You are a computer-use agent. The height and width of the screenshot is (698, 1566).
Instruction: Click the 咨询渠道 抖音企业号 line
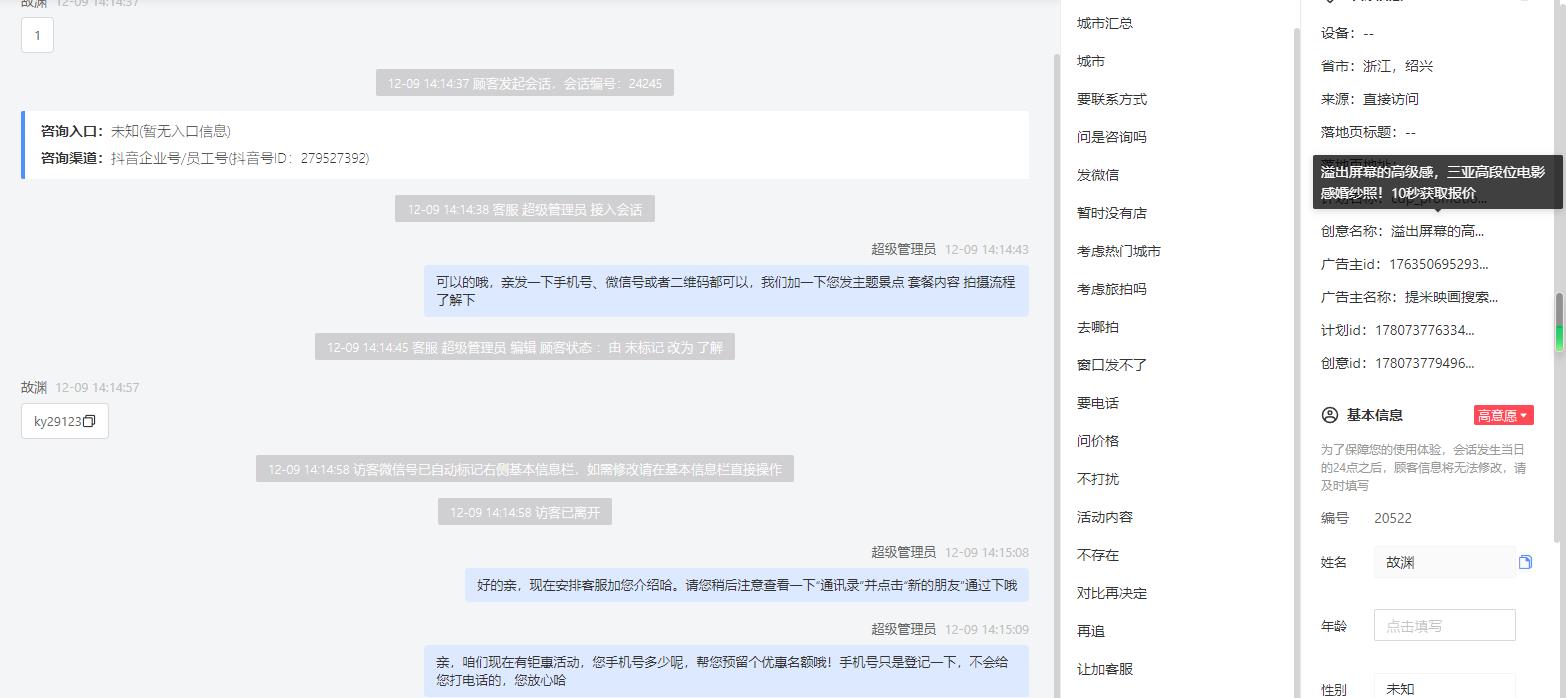205,158
